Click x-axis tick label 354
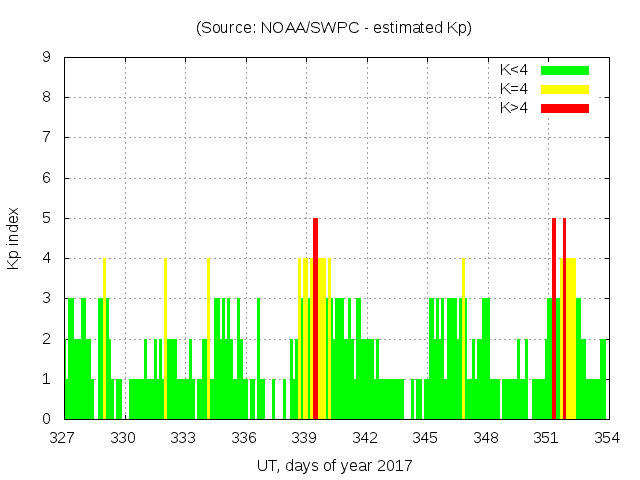Screen dimensions: 640x480 point(607,438)
